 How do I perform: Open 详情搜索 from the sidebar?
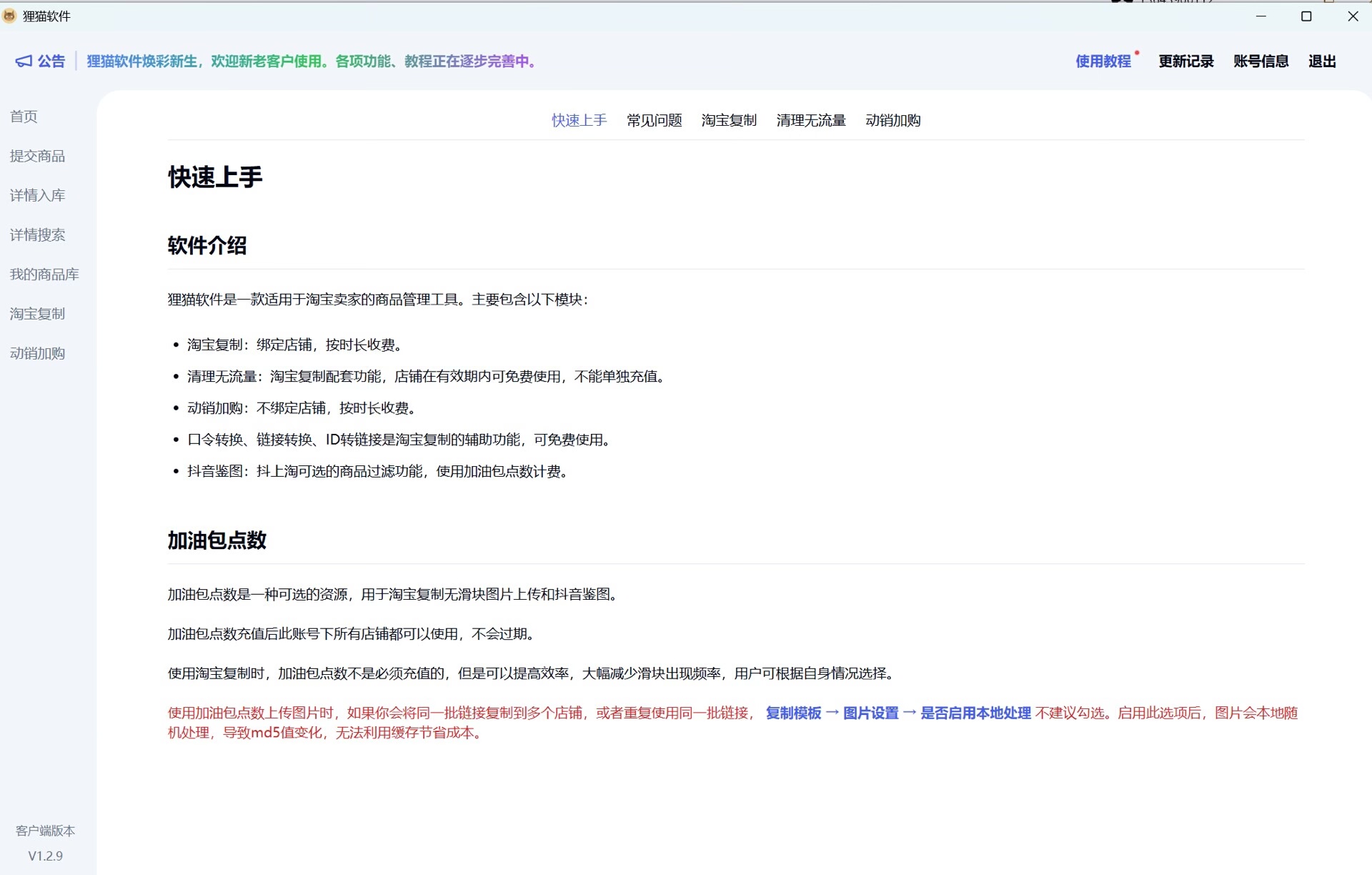click(x=37, y=234)
